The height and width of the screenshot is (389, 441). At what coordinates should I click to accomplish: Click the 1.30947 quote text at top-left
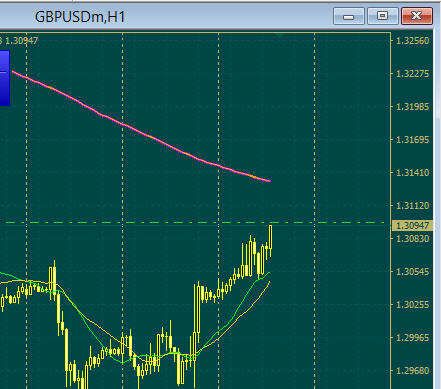(22, 41)
